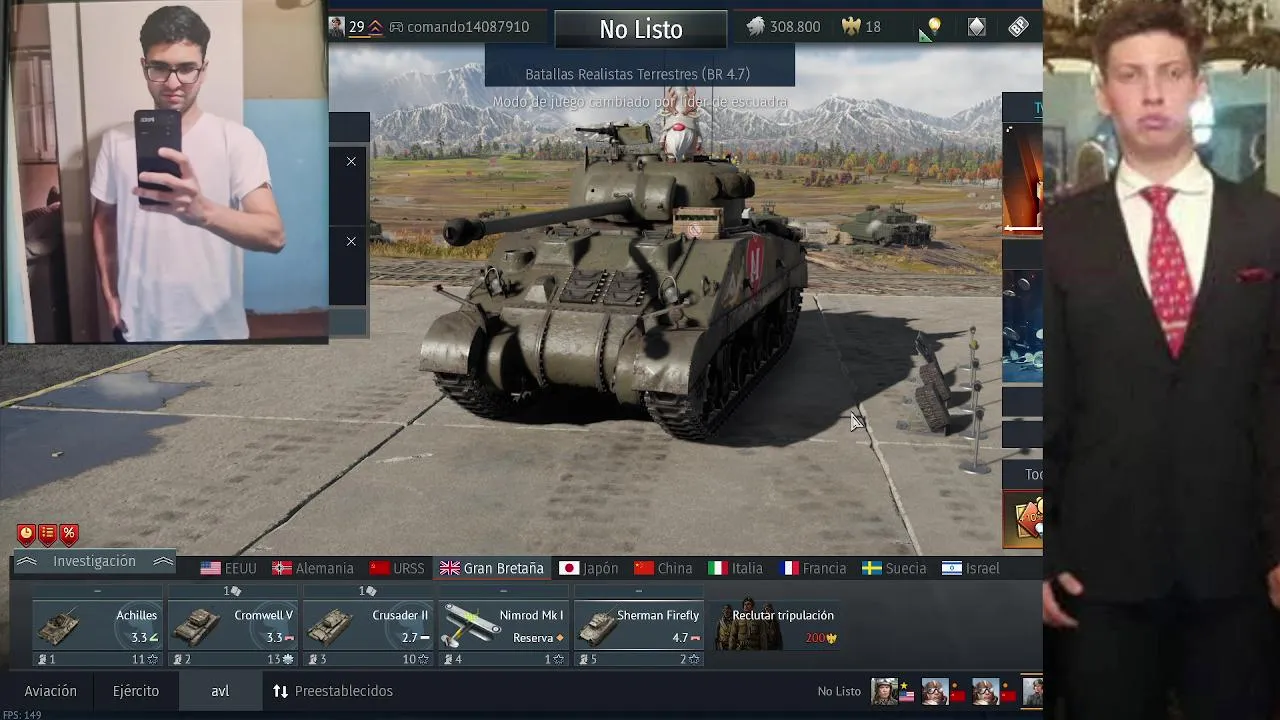This screenshot has height=720, width=1280.
Task: Select game mode Batallas Realistas Terrestres
Action: (638, 74)
